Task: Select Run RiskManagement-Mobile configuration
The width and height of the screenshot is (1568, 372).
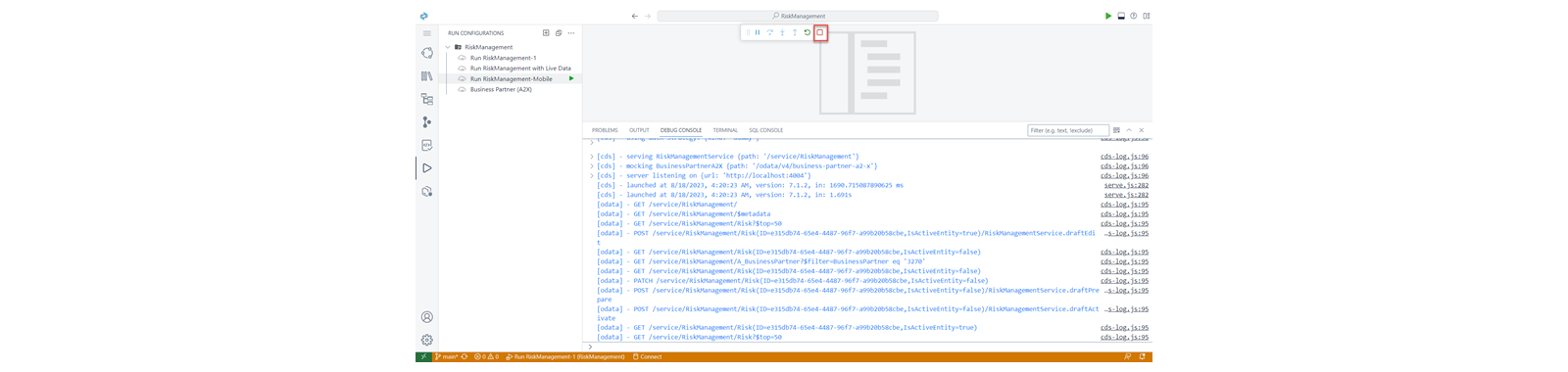Action: 511,78
